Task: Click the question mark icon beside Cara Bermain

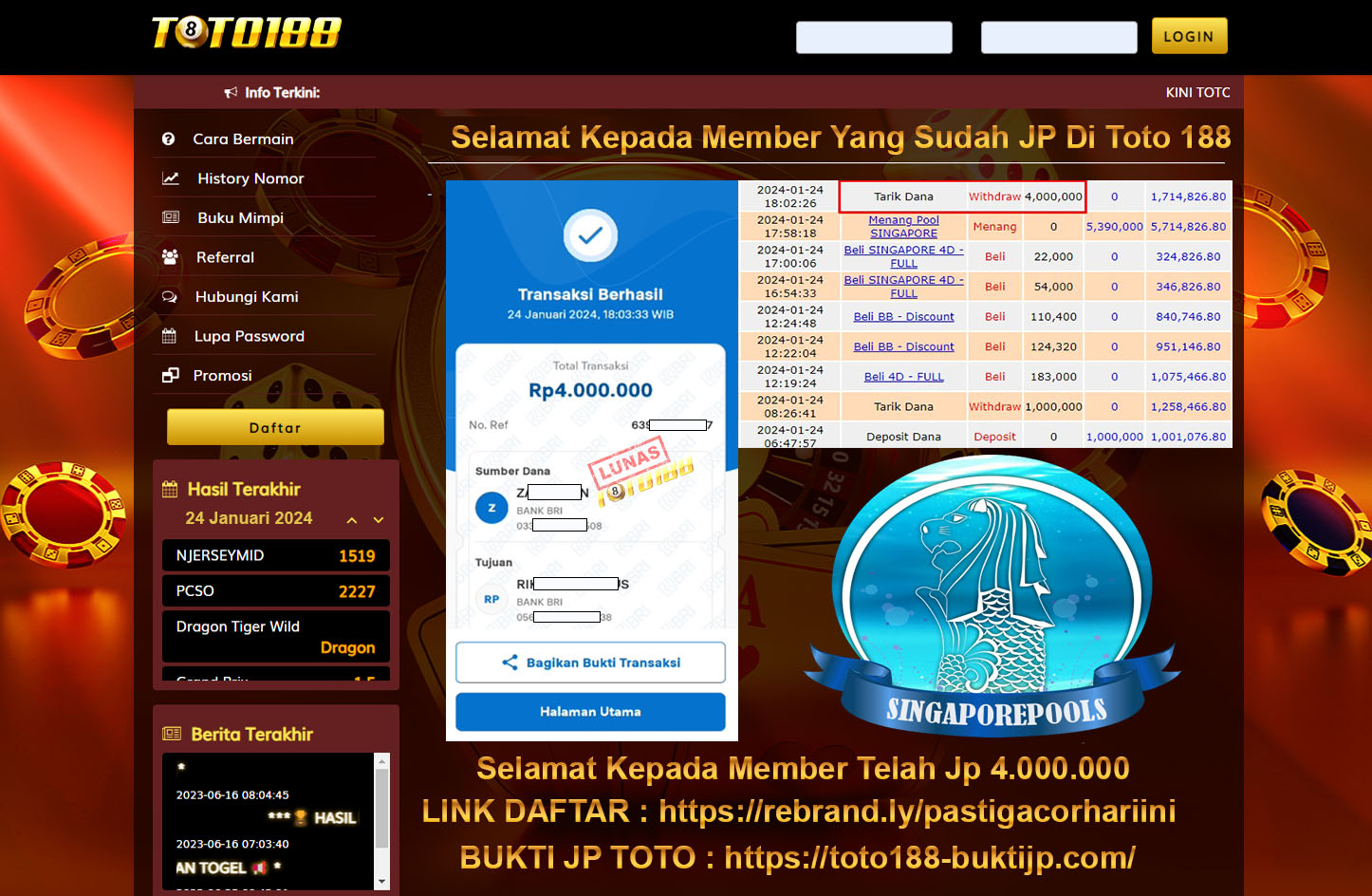Action: tap(168, 139)
